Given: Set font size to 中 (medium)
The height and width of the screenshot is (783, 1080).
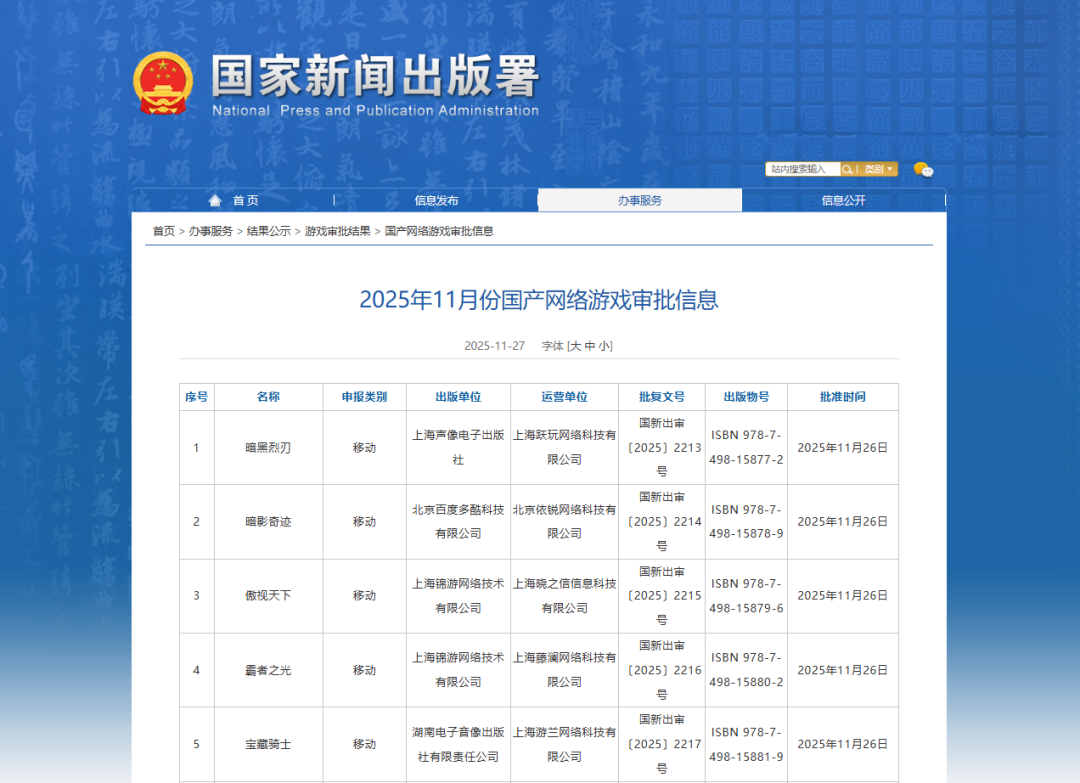Looking at the screenshot, I should [x=590, y=346].
